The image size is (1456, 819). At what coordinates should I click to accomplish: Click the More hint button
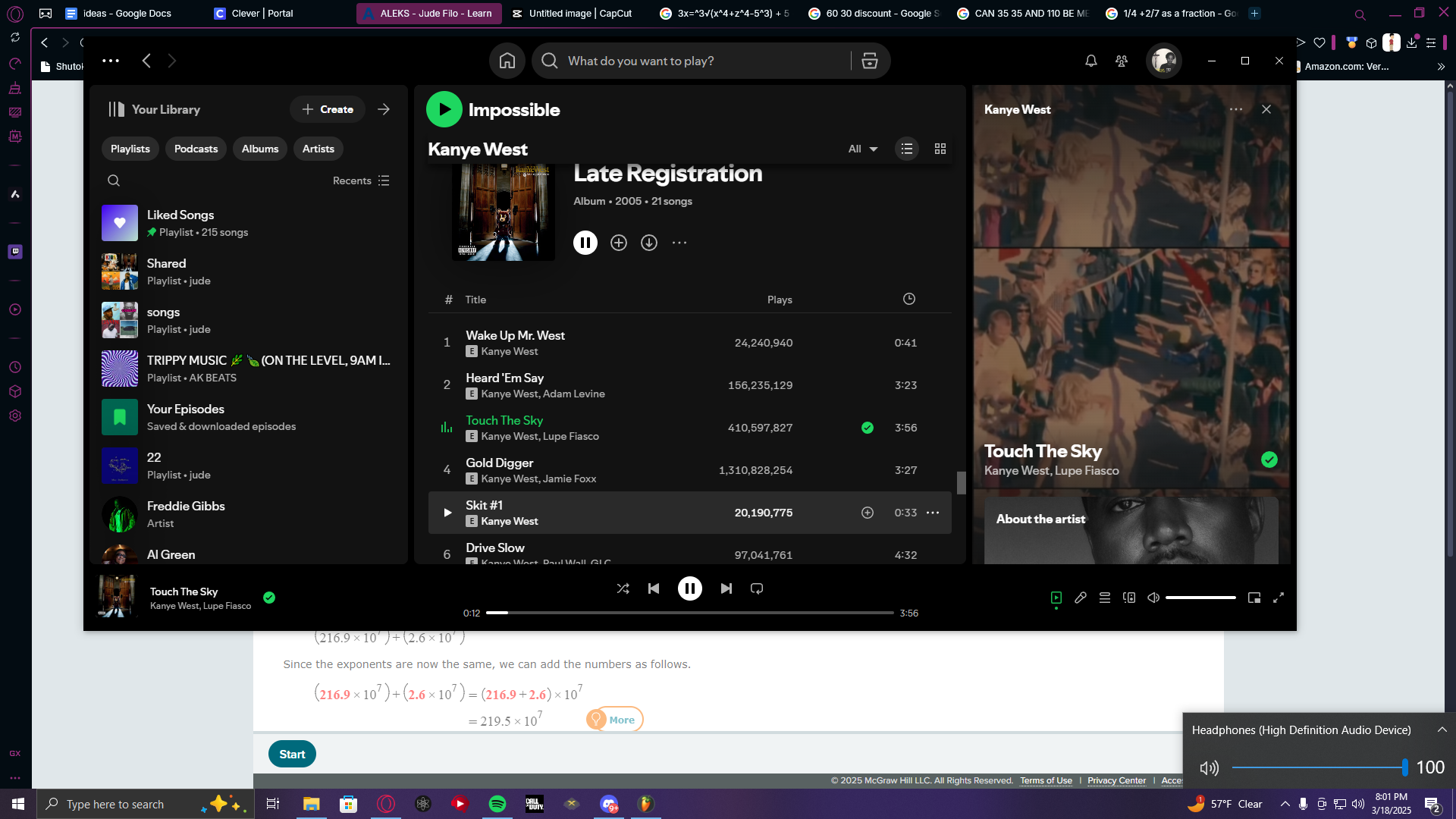tap(615, 720)
